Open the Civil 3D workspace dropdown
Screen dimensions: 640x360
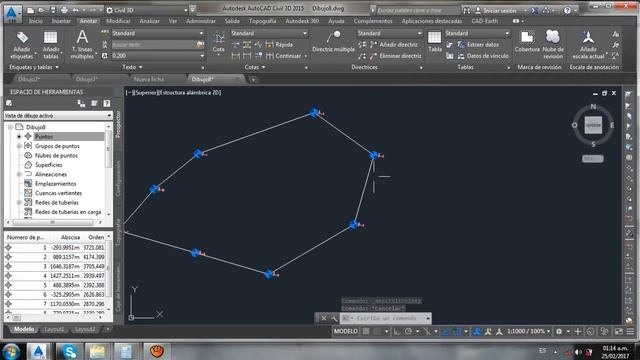147,10
